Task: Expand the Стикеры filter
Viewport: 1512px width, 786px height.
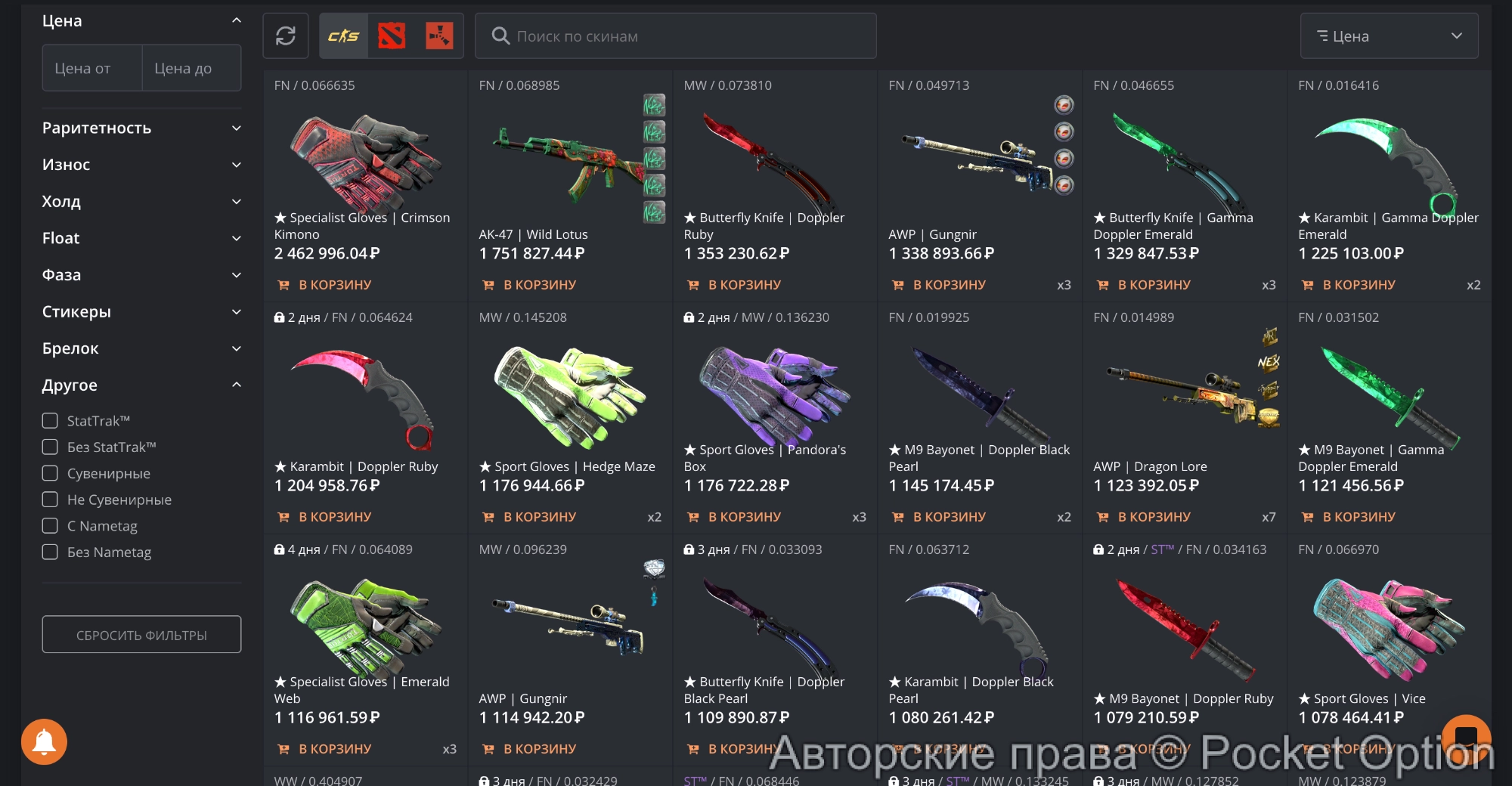Action: 142,311
